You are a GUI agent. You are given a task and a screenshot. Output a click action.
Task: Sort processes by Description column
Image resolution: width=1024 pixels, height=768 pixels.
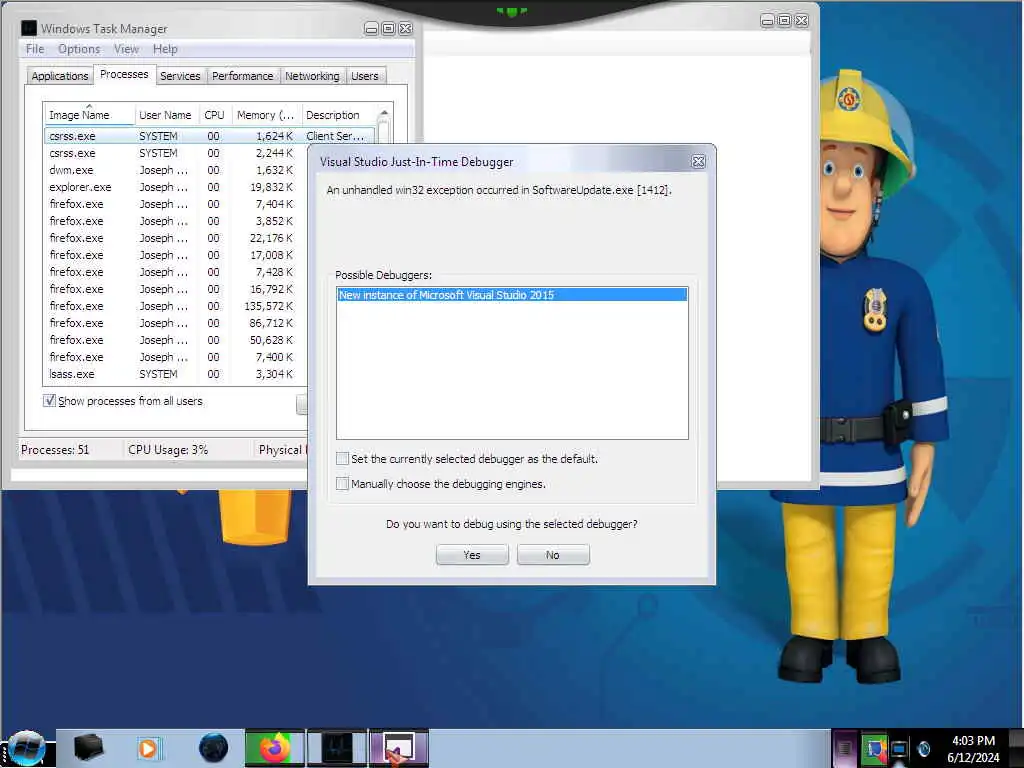point(338,115)
